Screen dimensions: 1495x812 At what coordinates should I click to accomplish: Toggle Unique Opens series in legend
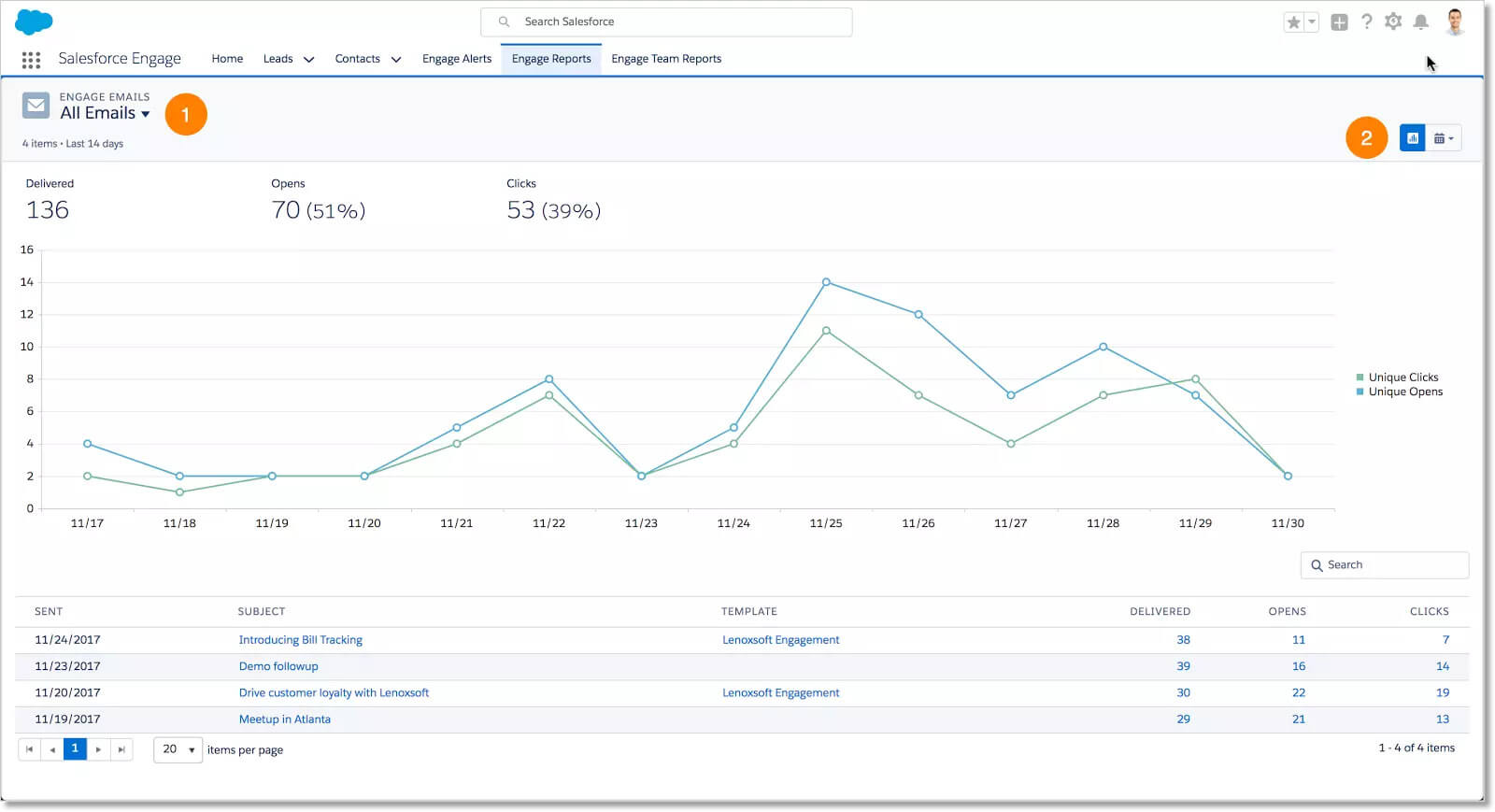tap(1404, 392)
